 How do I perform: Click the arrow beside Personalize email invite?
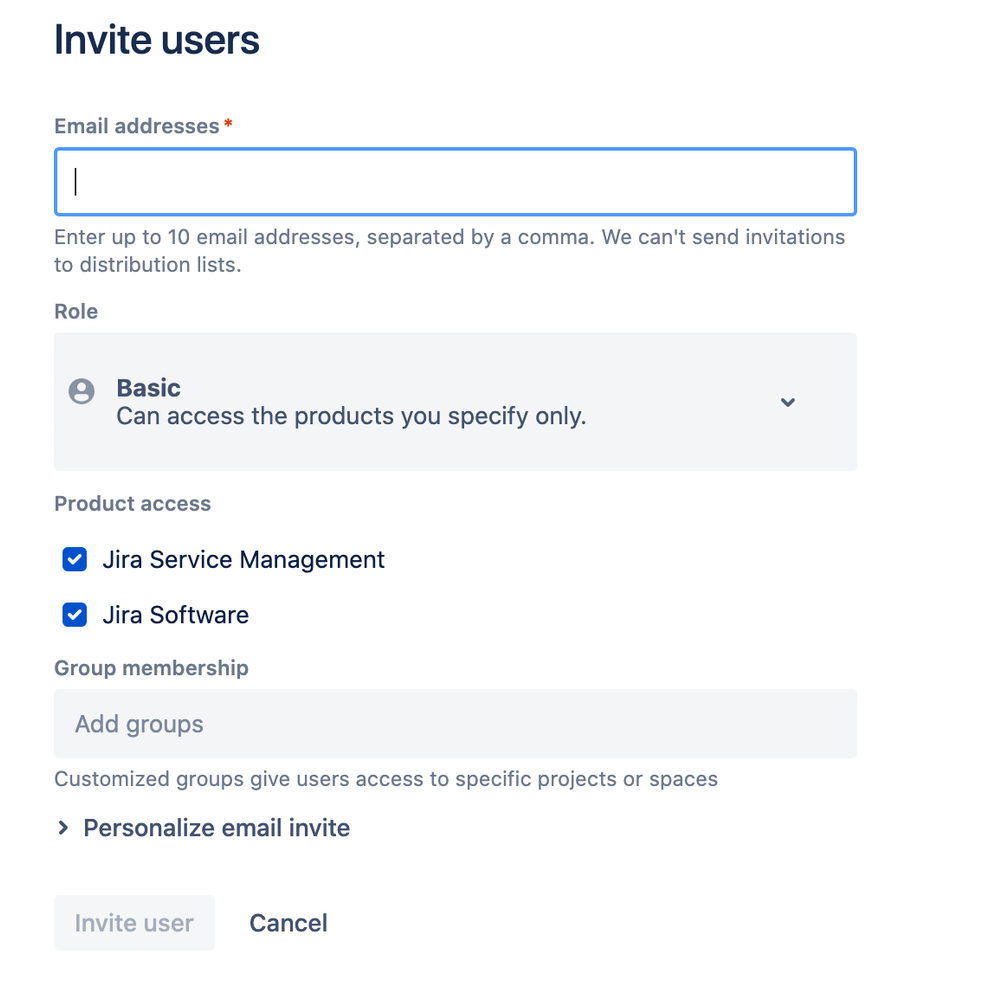point(62,828)
